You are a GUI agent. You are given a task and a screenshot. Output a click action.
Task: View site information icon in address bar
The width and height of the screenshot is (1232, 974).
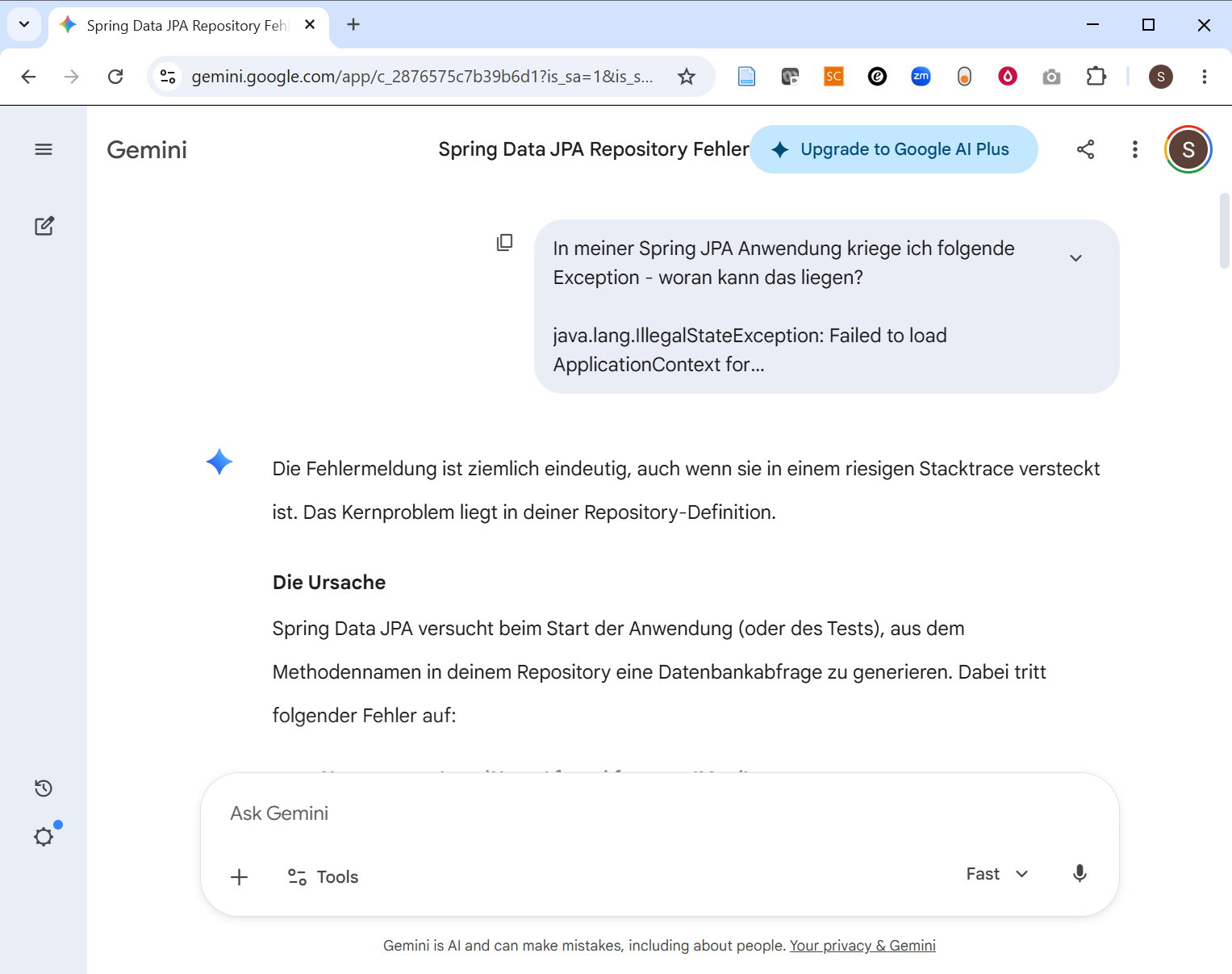coord(168,77)
